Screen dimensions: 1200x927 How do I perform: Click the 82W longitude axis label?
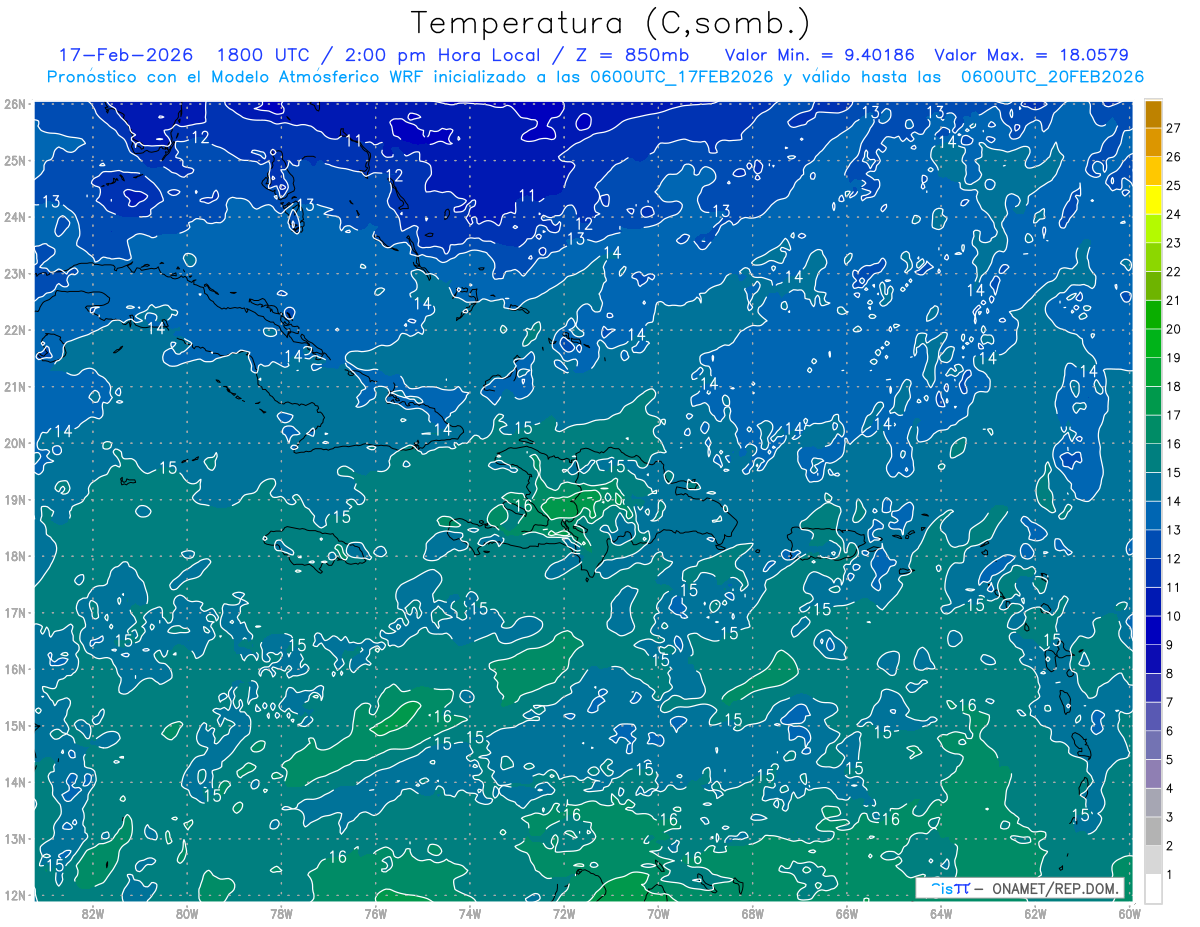pyautogui.click(x=92, y=913)
